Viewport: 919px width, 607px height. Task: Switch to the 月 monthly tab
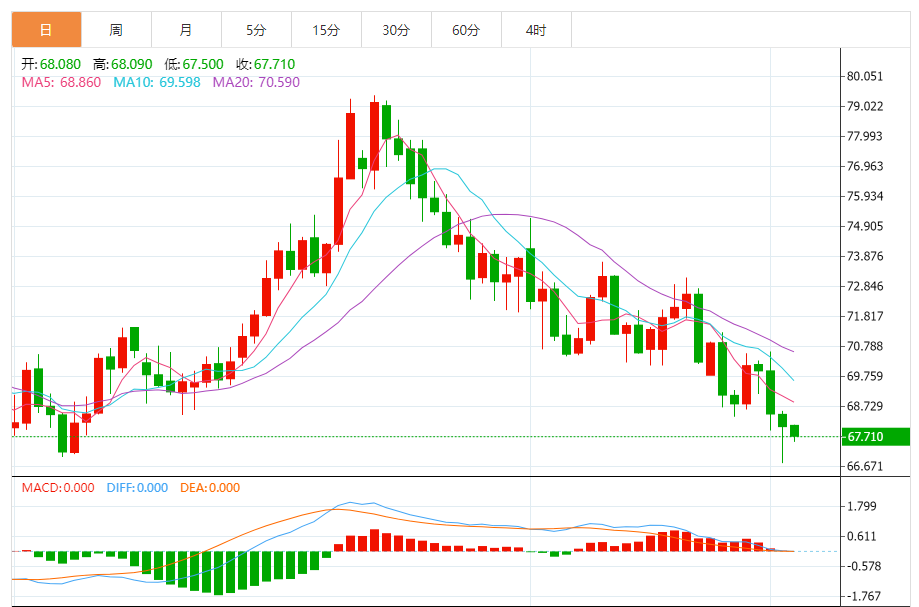point(186,30)
